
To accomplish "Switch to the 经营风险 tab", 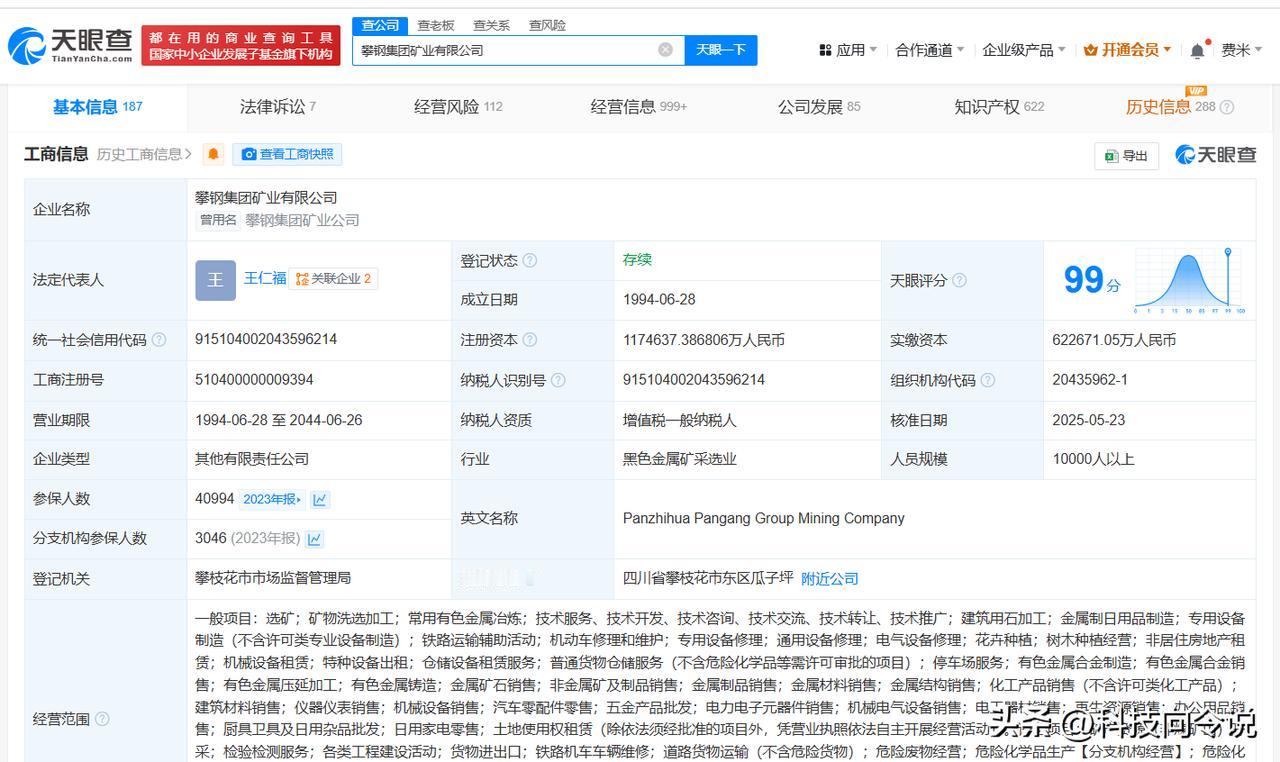I will (x=458, y=107).
